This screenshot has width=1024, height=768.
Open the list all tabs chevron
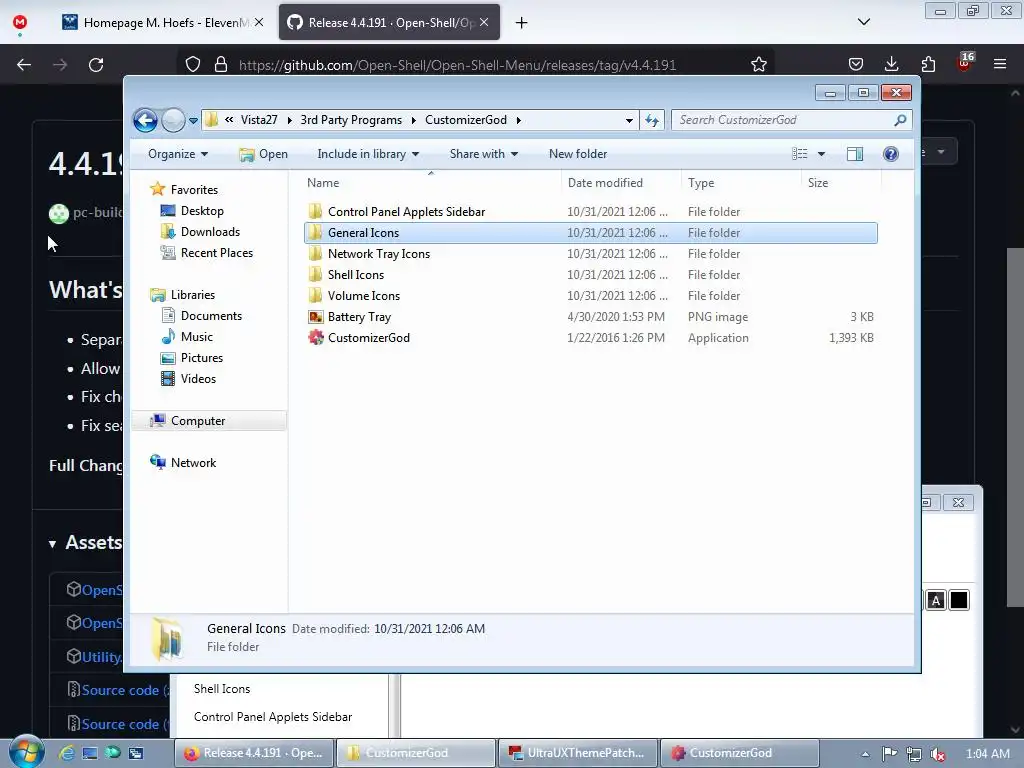pos(863,22)
